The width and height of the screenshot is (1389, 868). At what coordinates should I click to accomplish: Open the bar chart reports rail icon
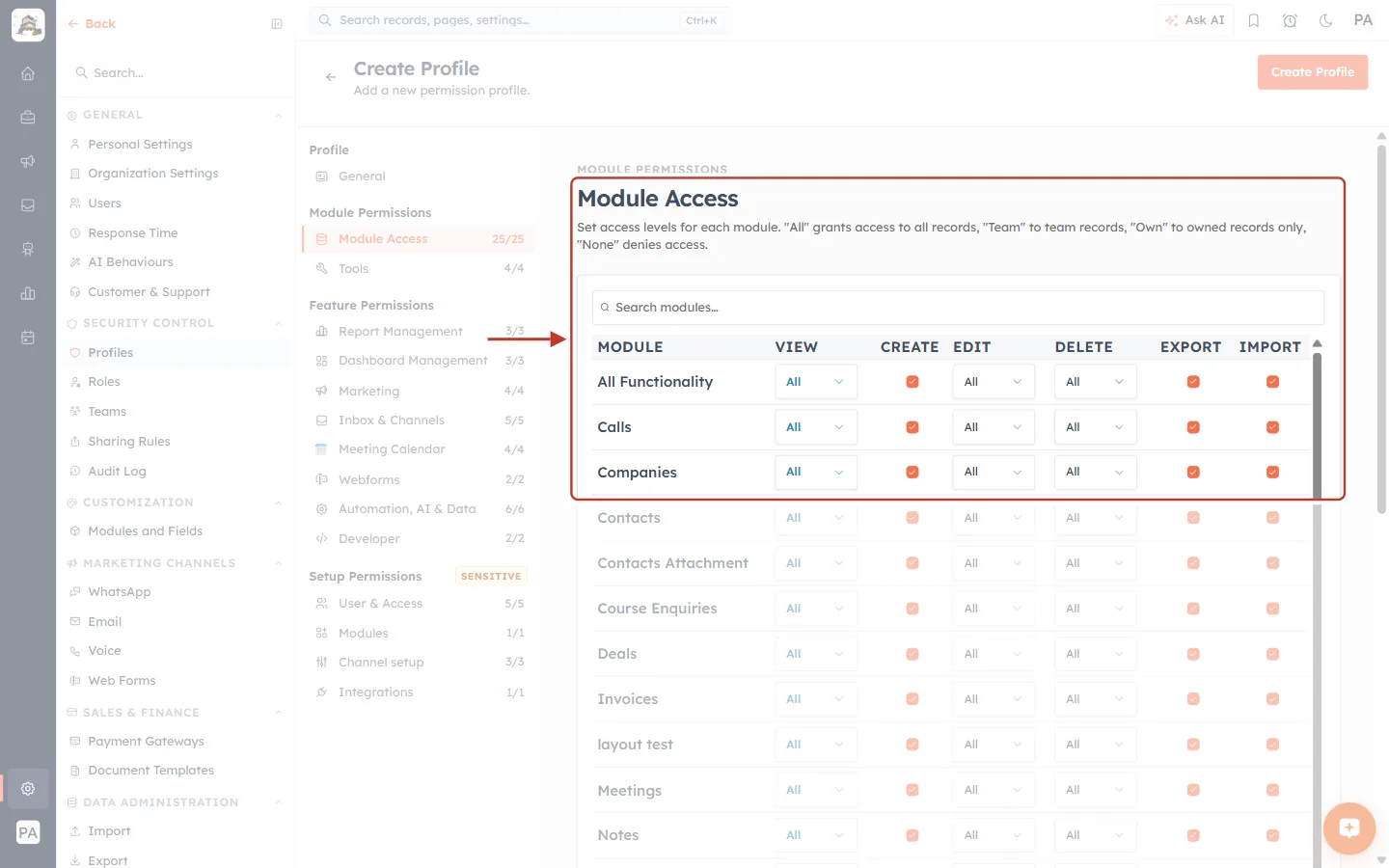(28, 293)
